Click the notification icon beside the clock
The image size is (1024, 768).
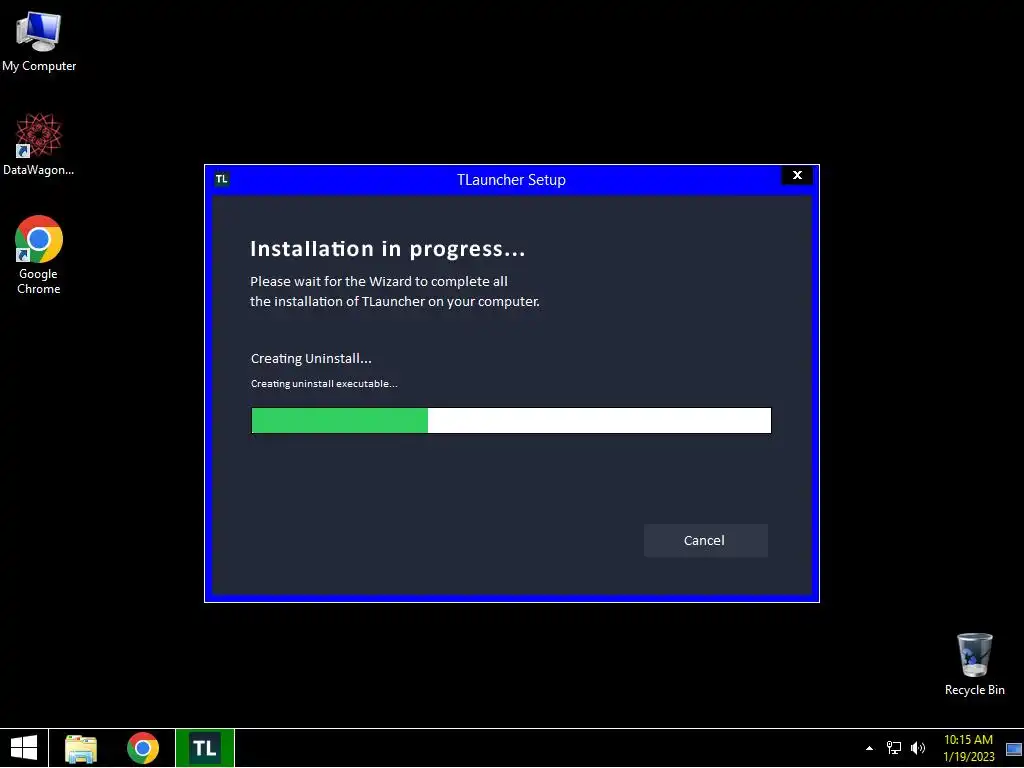[x=1014, y=748]
